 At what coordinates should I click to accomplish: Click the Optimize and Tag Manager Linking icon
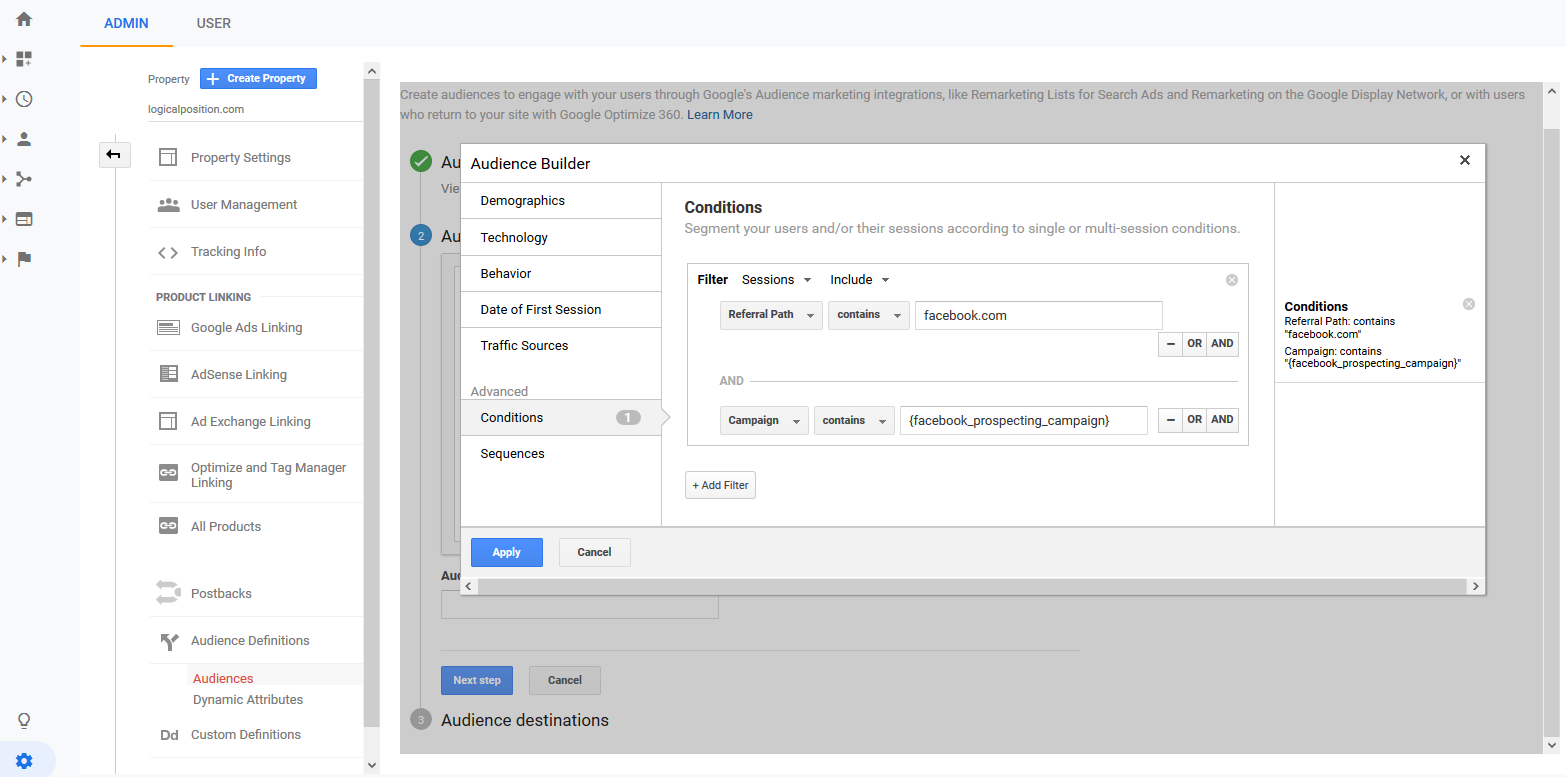tap(168, 473)
